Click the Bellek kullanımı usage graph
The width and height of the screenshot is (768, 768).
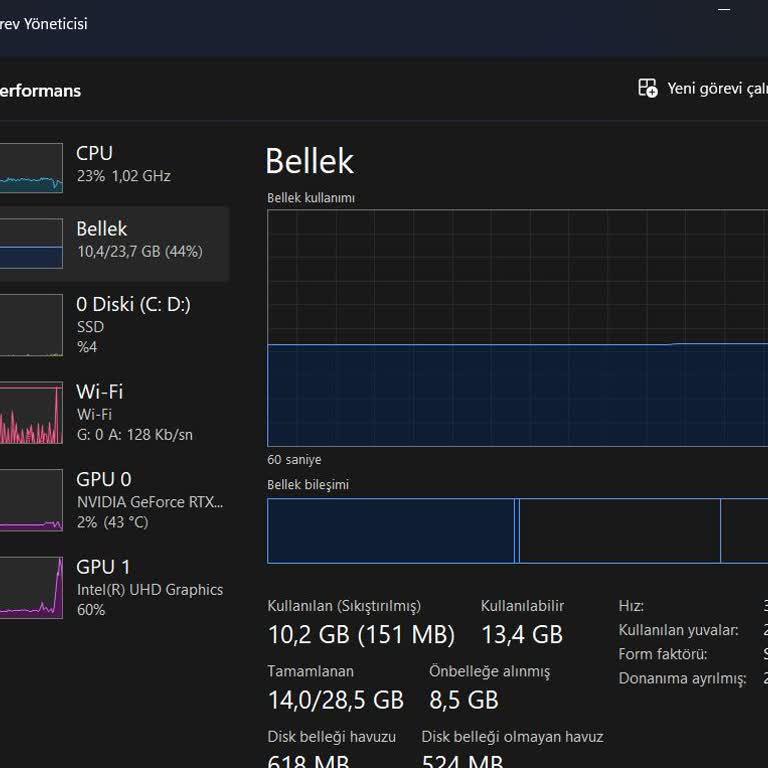click(517, 328)
